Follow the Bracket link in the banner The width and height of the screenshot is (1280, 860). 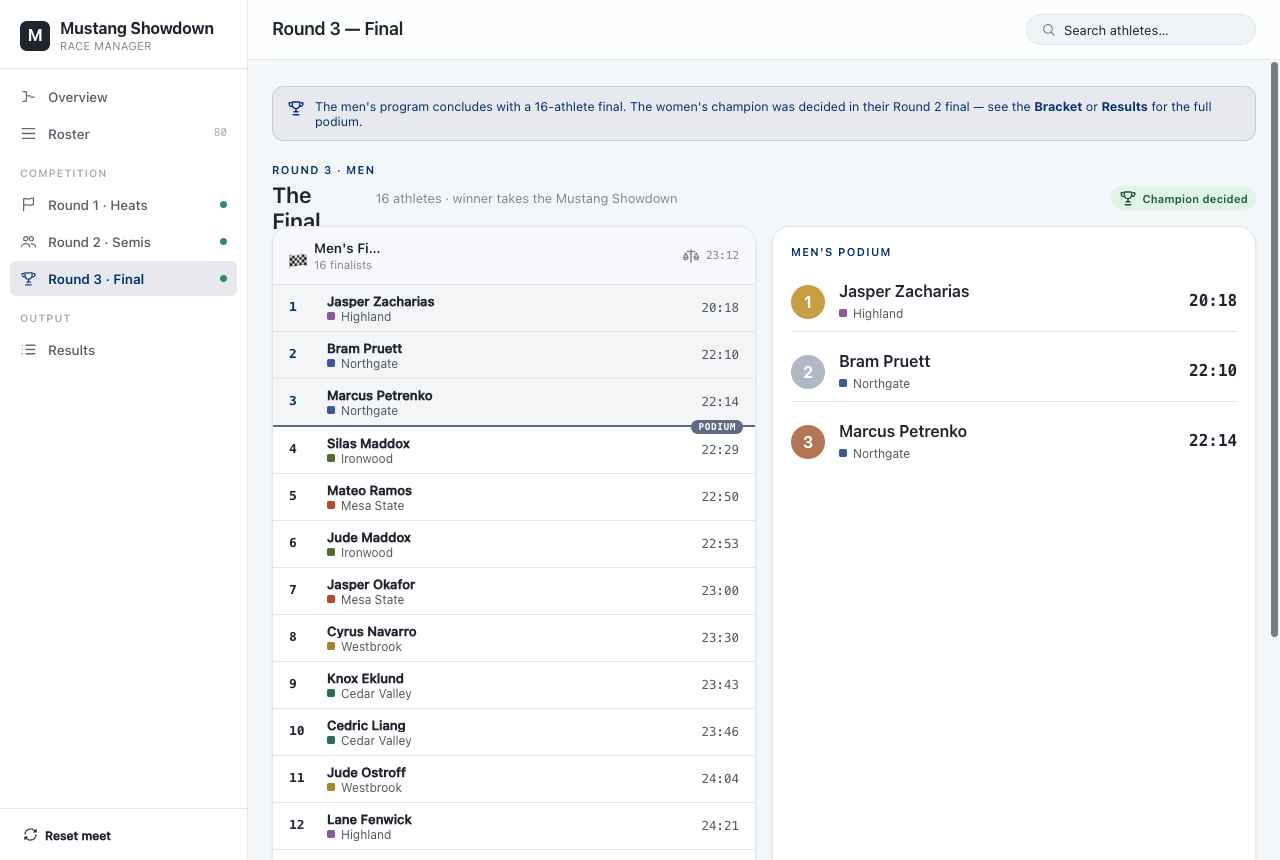coord(1058,107)
